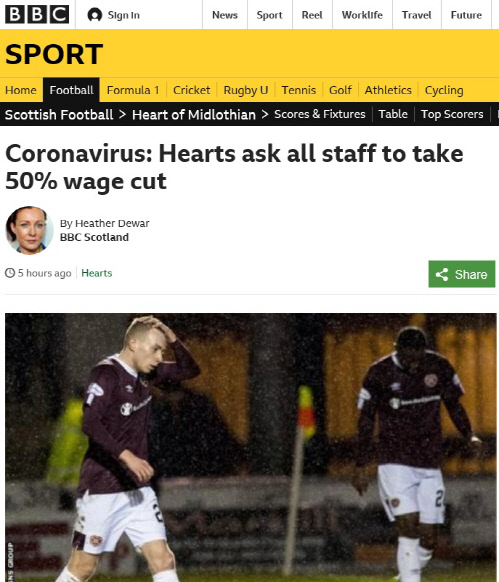Go to the Scottish Football breadcrumb
Viewport: 499px width, 582px height.
coord(59,114)
